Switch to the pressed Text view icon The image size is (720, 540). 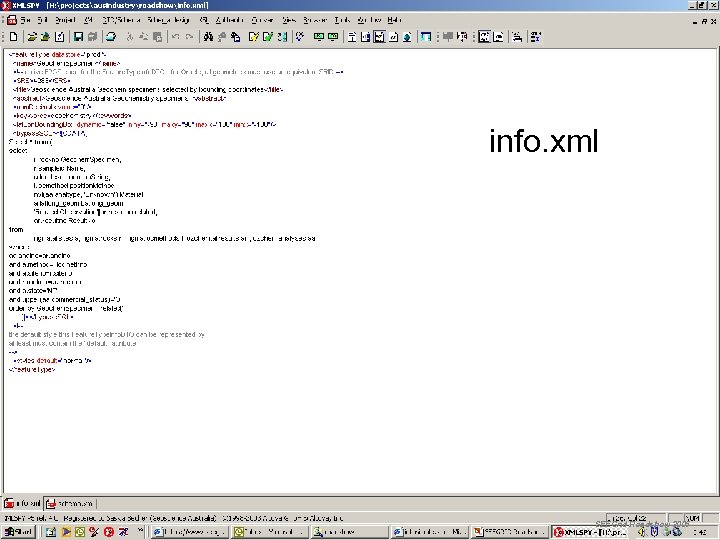(x=379, y=37)
